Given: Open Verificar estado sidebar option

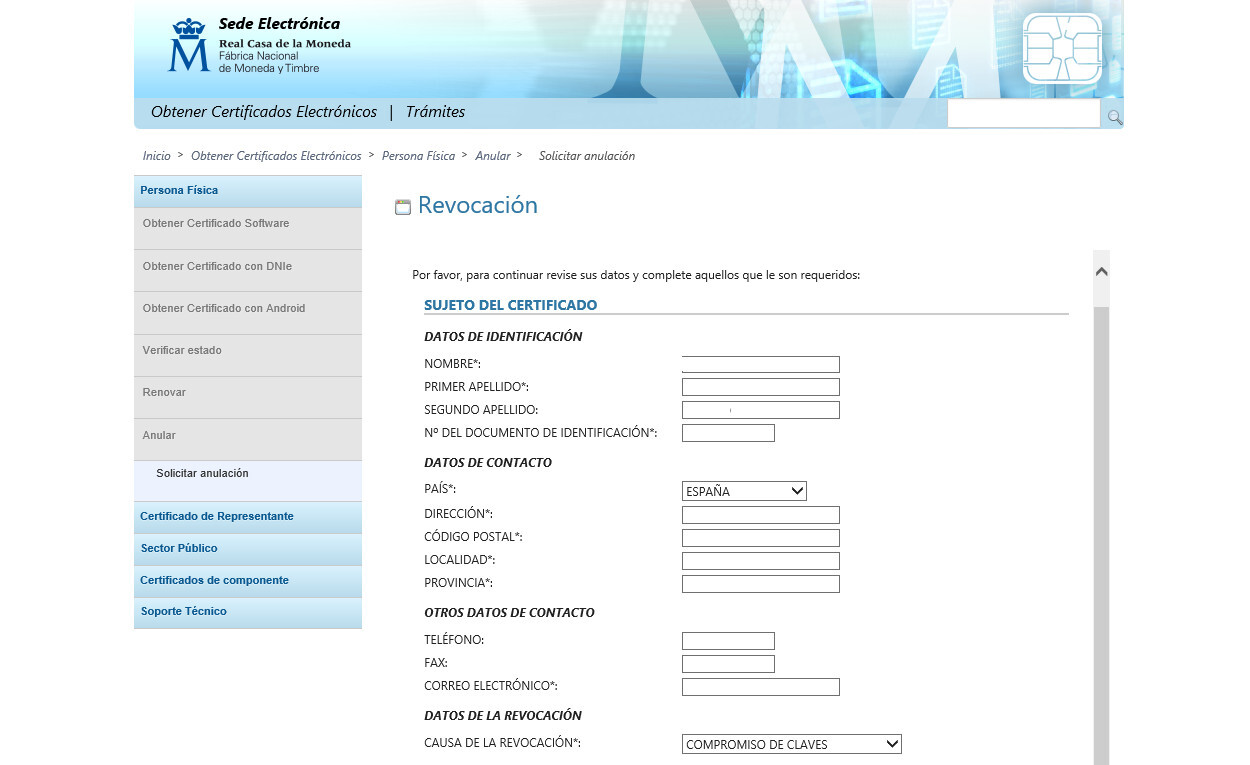Looking at the screenshot, I should click(182, 350).
